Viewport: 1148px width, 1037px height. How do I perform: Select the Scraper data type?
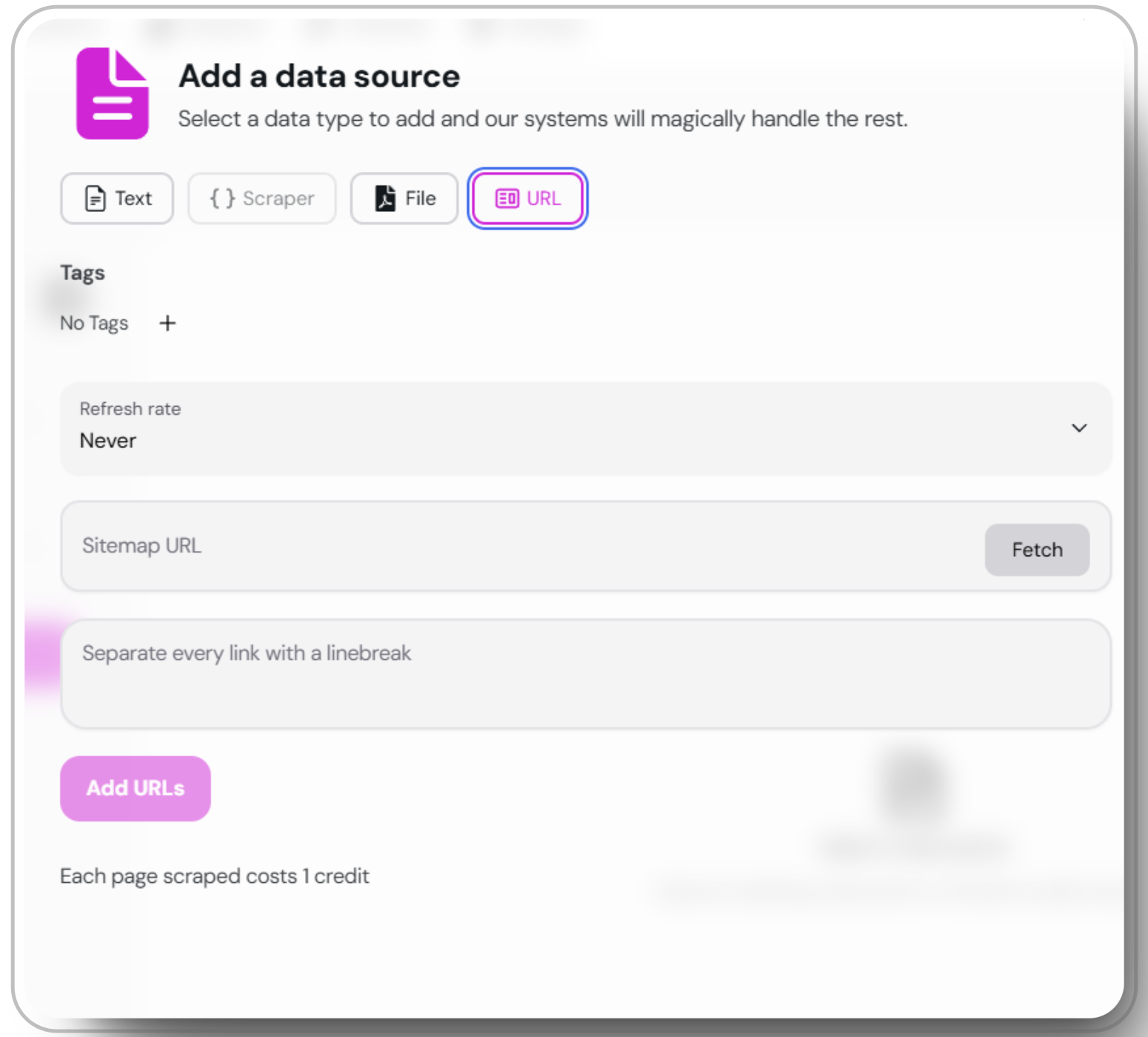tap(262, 199)
